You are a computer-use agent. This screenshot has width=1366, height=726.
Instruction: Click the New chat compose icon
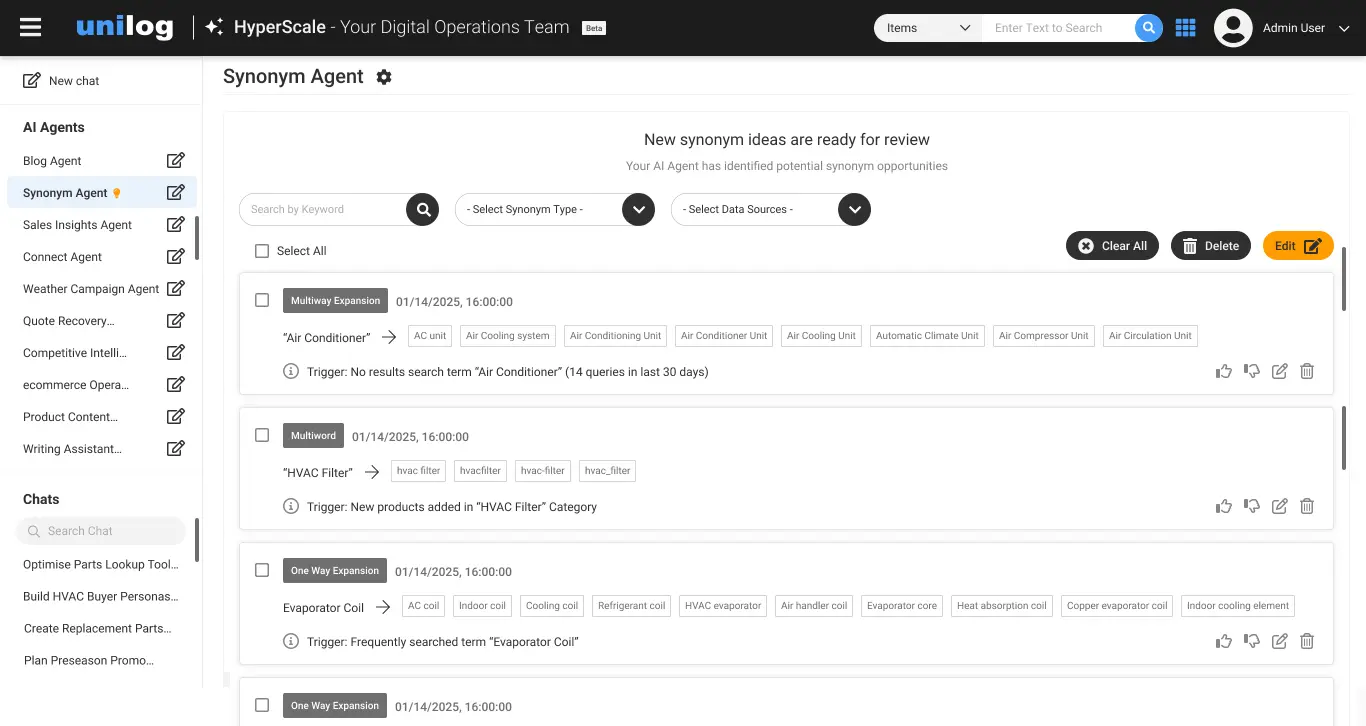(32, 81)
